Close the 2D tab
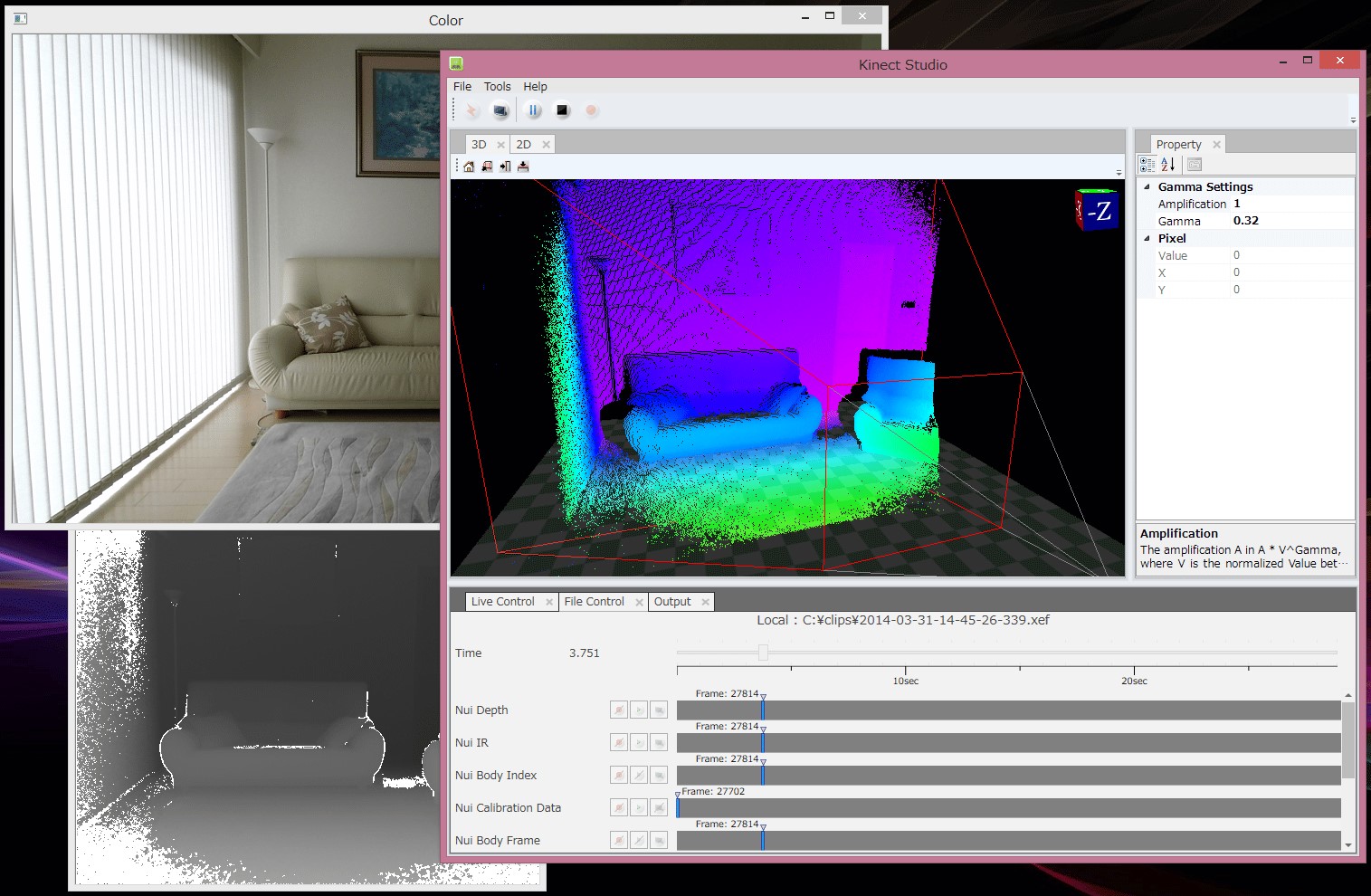The width and height of the screenshot is (1371, 896). [547, 145]
